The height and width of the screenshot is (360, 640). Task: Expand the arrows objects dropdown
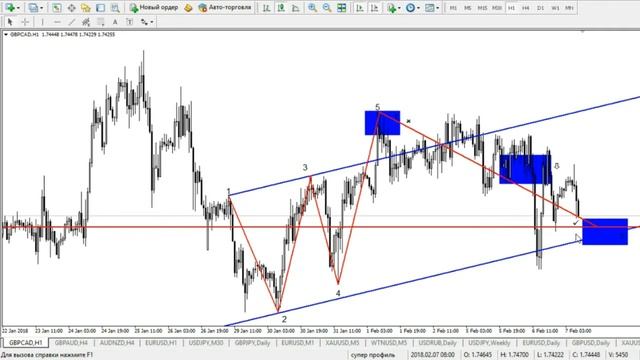coord(152,22)
